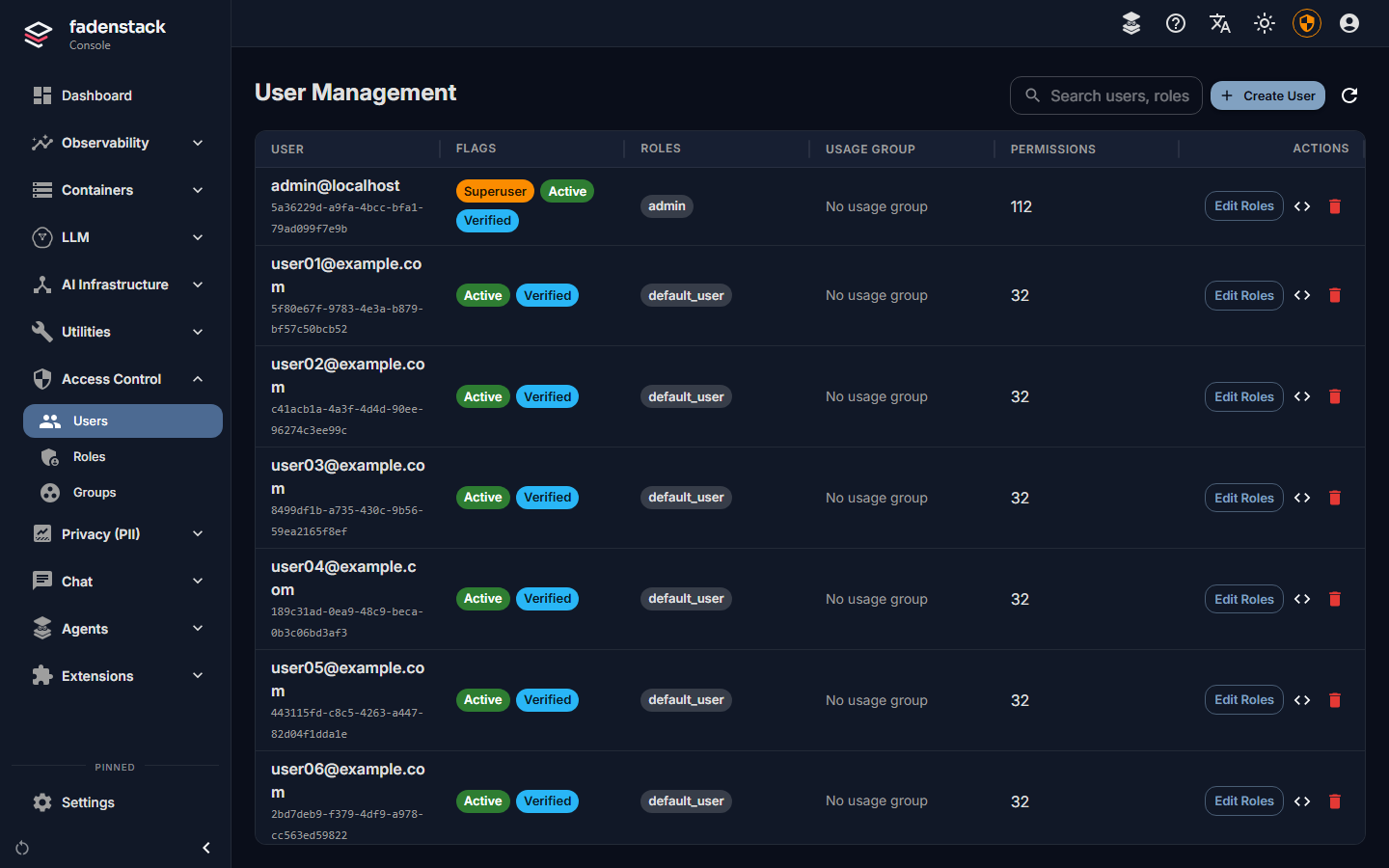1389x868 pixels.
Task: Click the USER column header
Action: point(287,149)
